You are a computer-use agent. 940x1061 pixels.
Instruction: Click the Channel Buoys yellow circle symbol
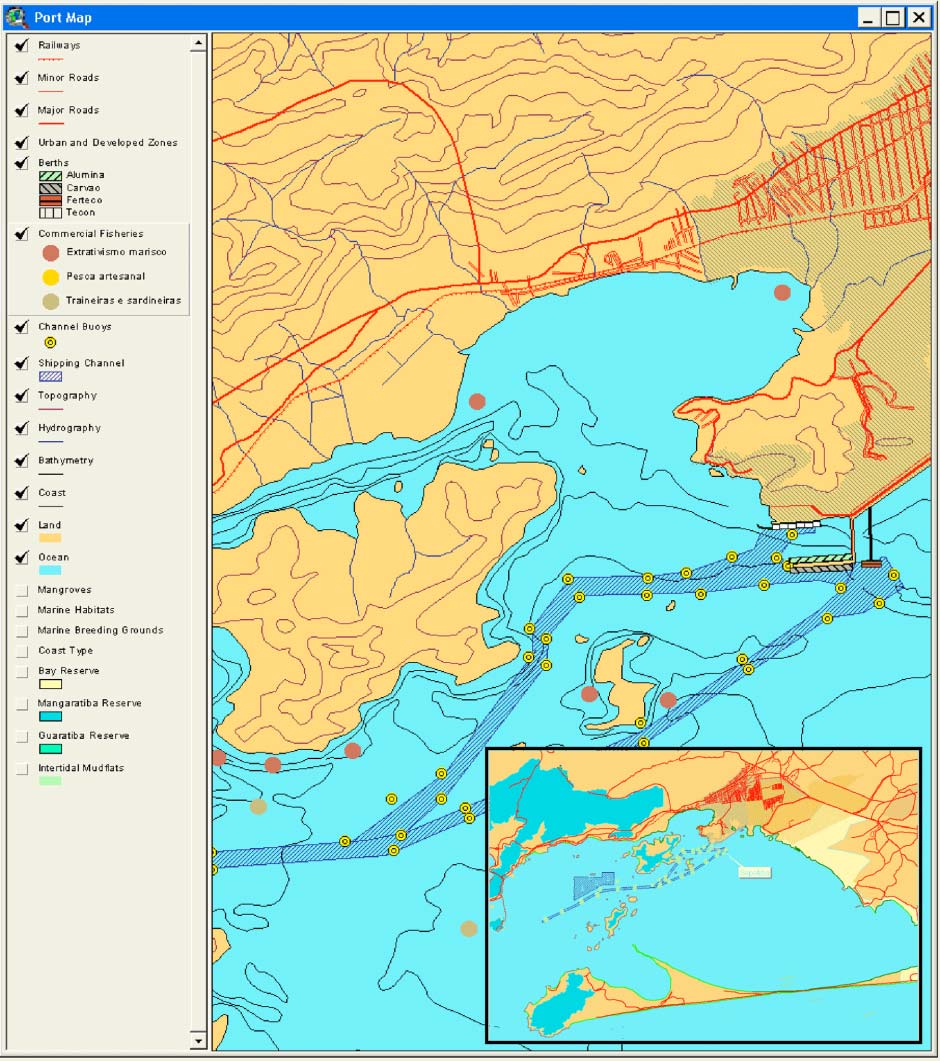click(x=50, y=342)
